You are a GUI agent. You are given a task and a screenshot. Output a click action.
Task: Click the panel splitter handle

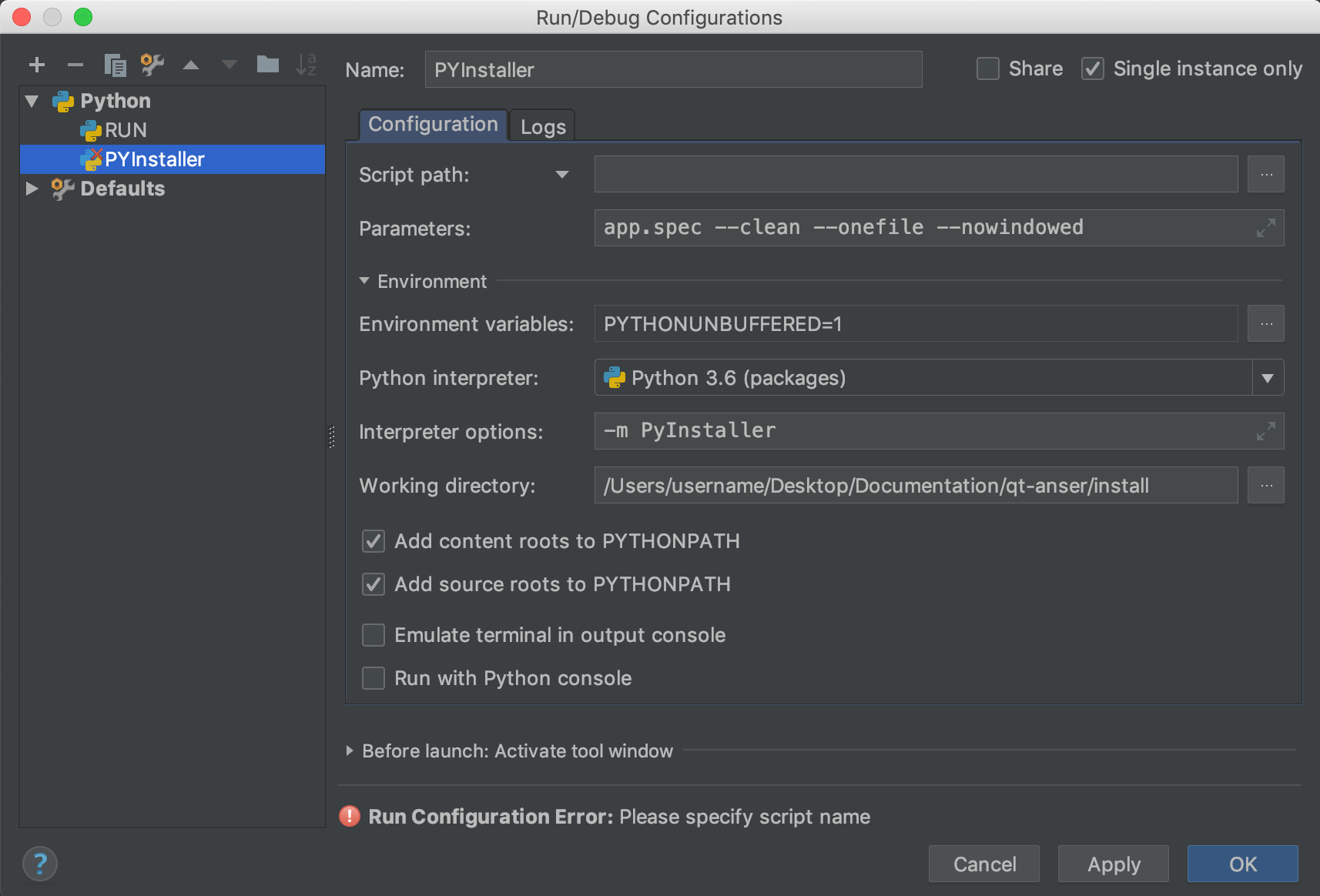point(332,437)
